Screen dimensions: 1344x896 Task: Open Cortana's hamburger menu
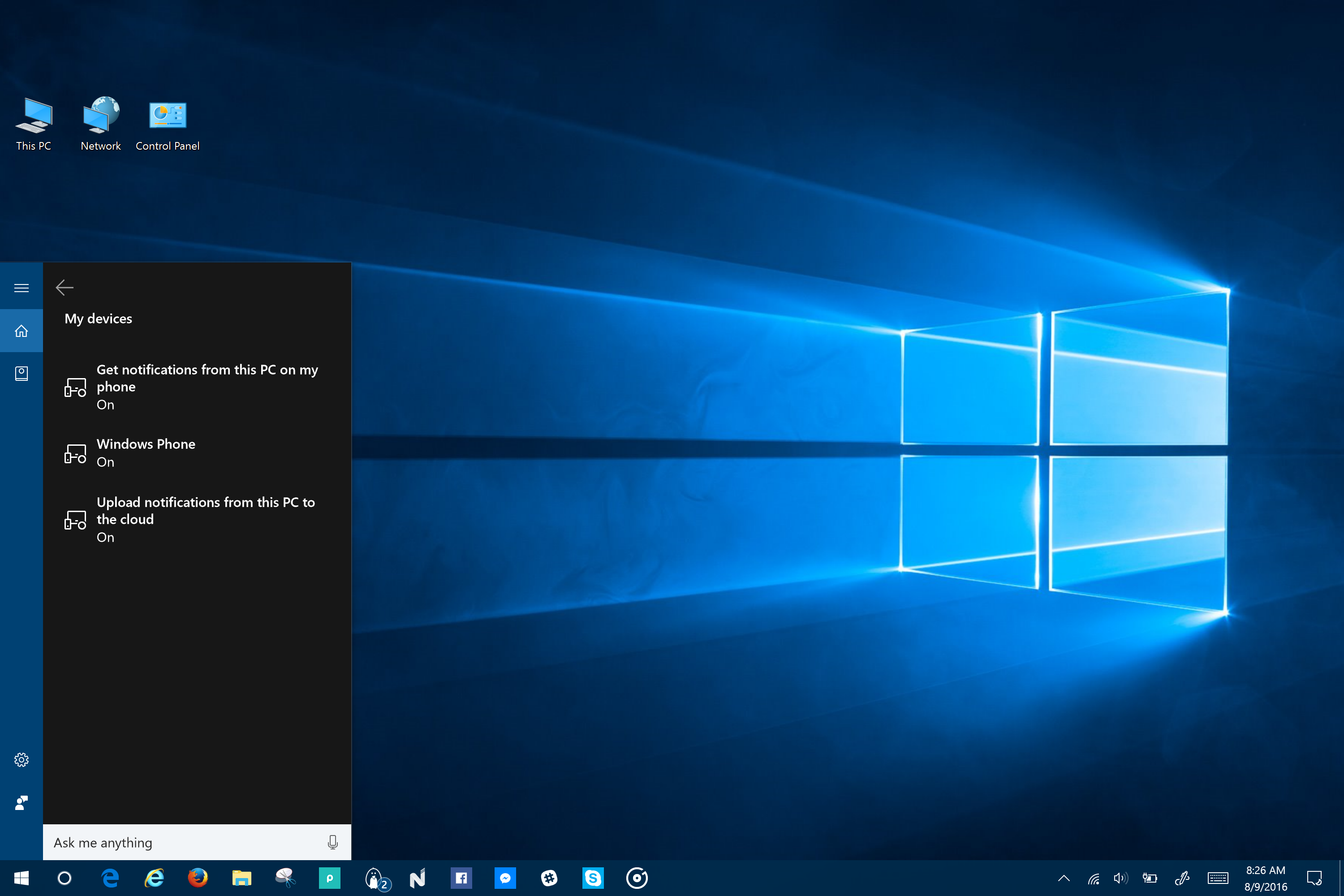(x=21, y=288)
